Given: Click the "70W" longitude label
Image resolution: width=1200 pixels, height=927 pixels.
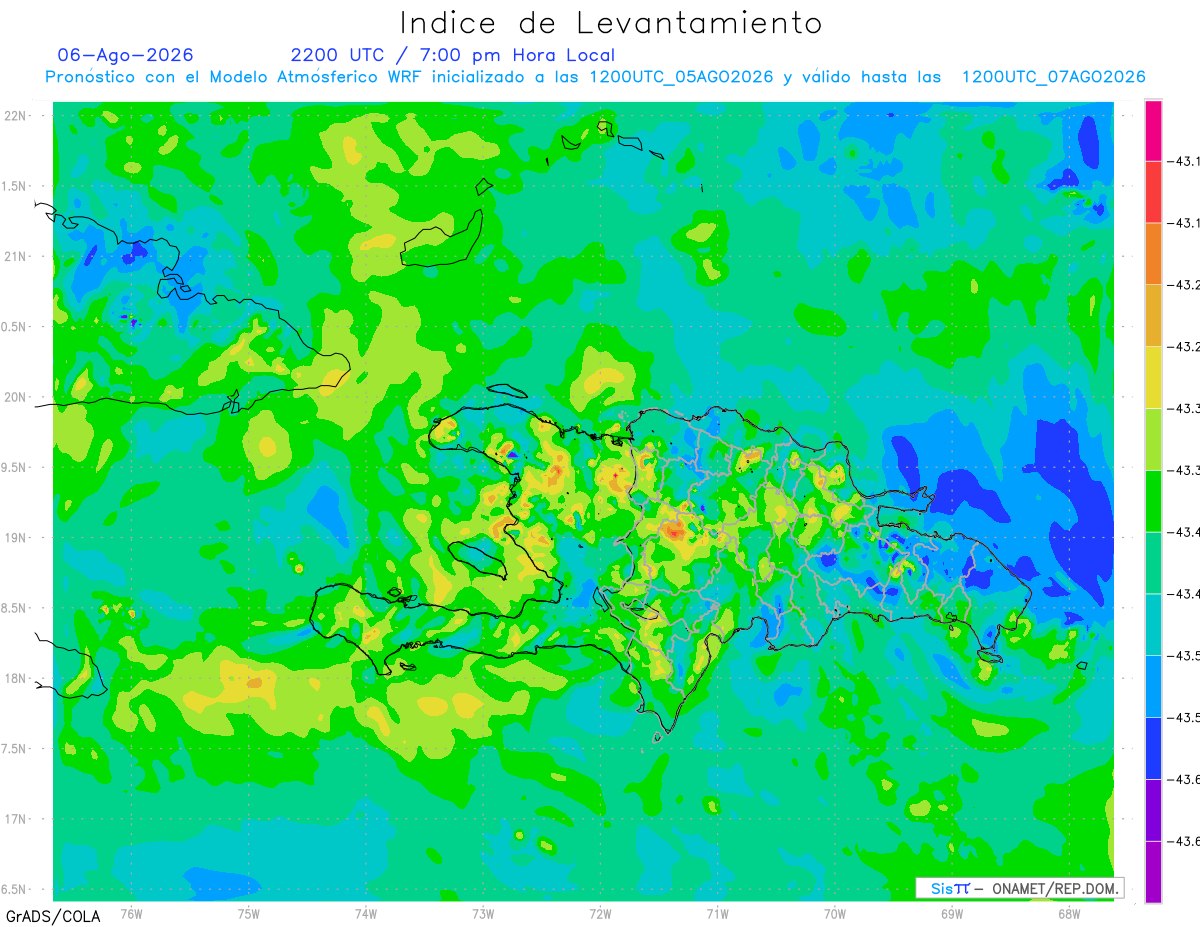Looking at the screenshot, I should (834, 913).
